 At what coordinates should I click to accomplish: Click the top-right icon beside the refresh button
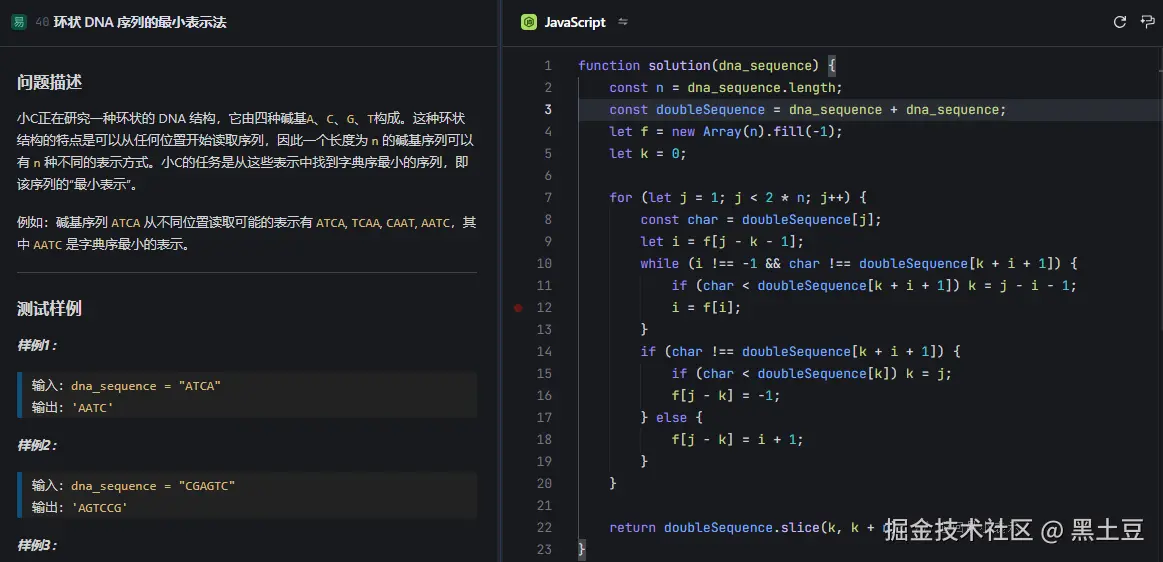(x=1147, y=22)
